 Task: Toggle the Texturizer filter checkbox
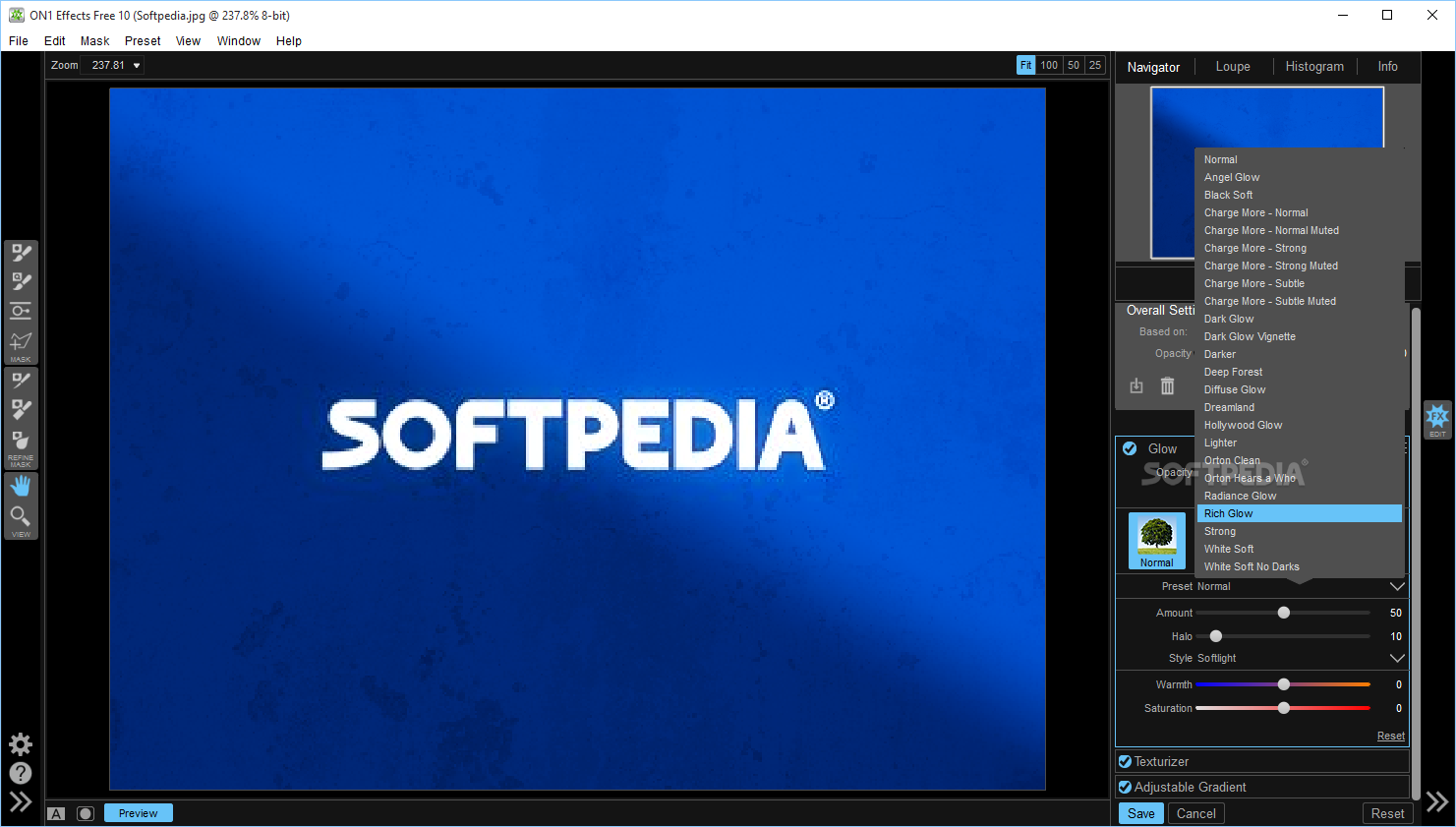tap(1125, 761)
